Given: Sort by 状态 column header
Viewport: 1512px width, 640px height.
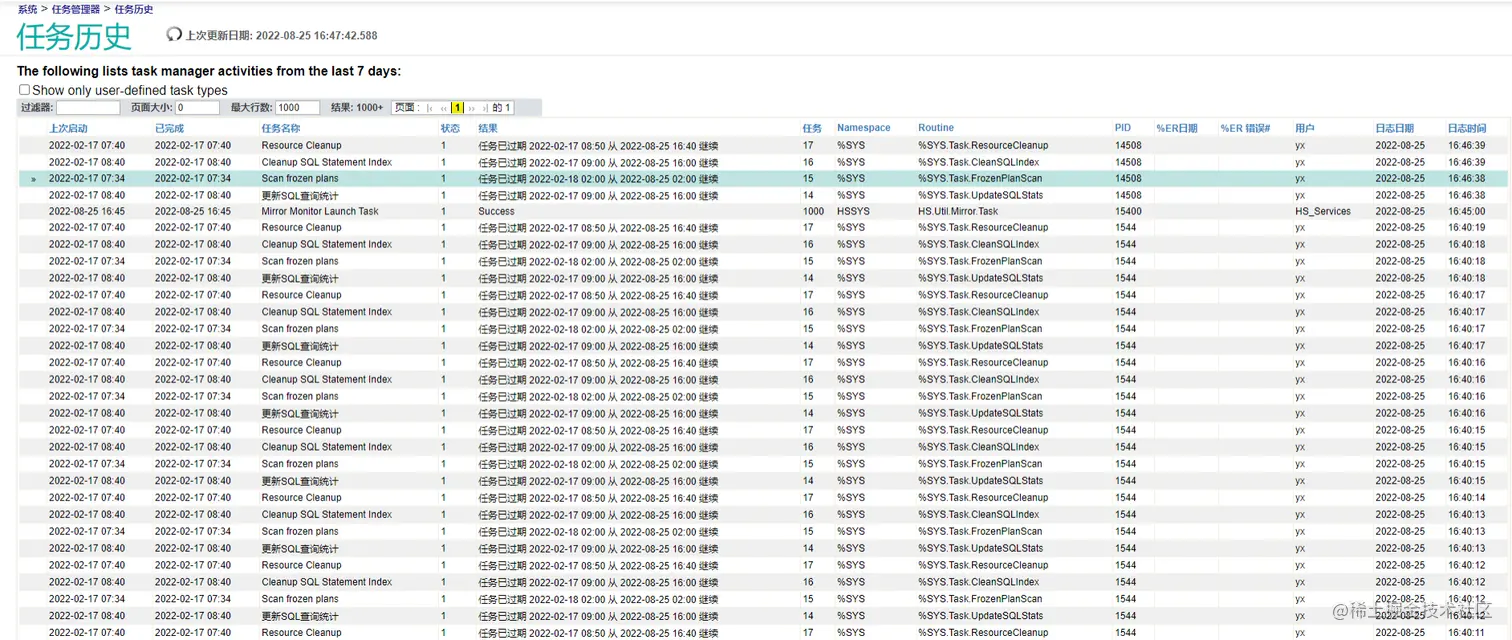Looking at the screenshot, I should [x=450, y=128].
